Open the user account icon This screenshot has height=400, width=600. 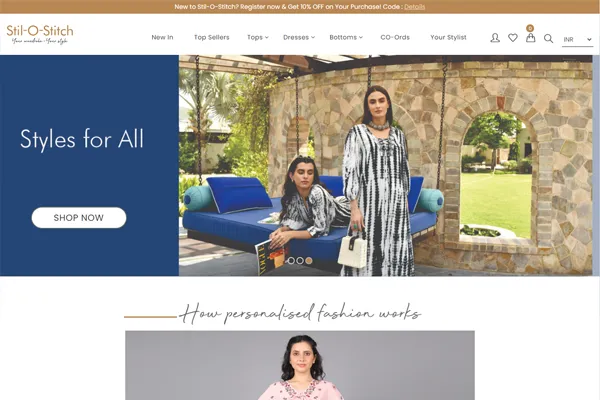click(495, 38)
